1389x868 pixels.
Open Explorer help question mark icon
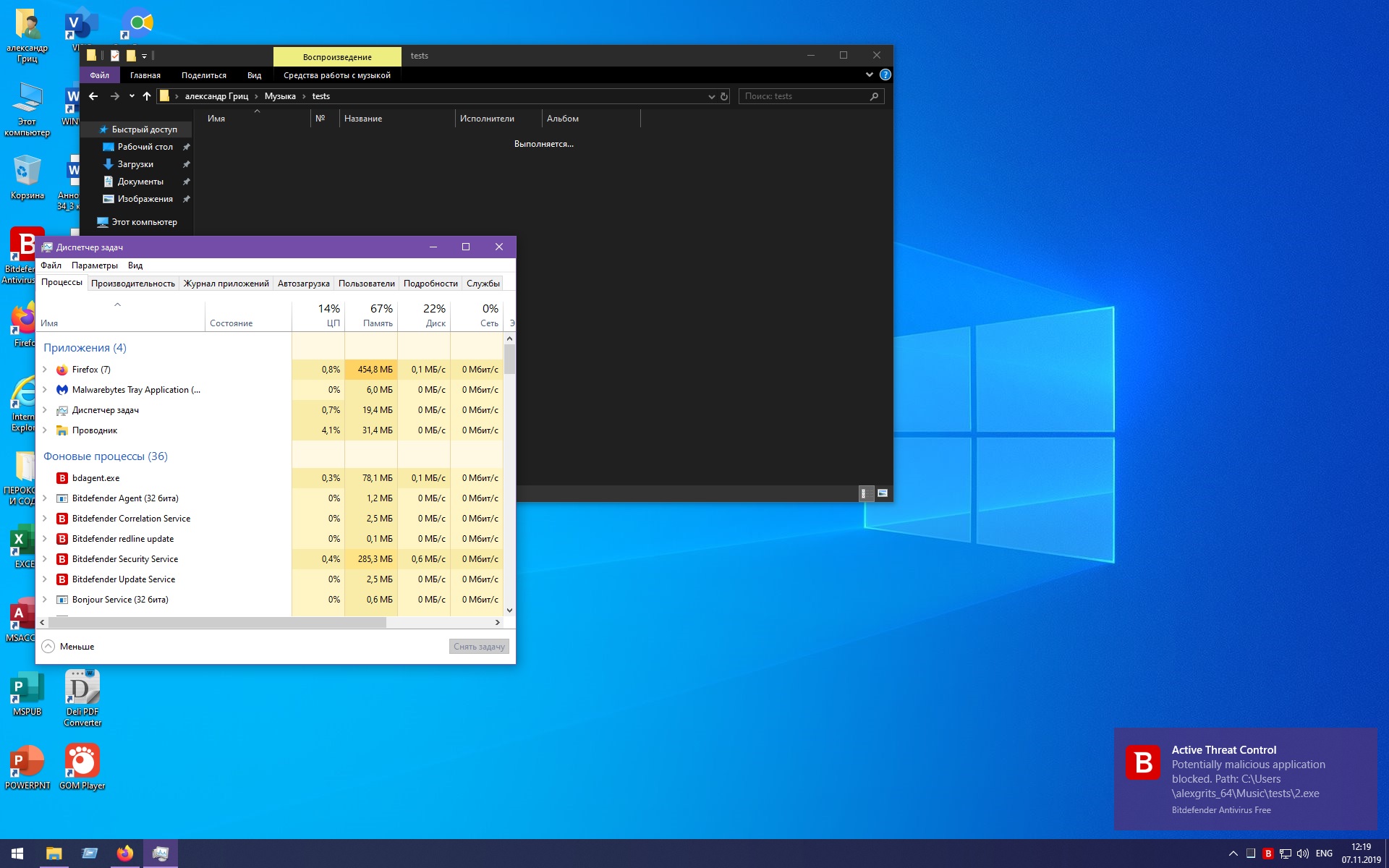click(x=885, y=75)
